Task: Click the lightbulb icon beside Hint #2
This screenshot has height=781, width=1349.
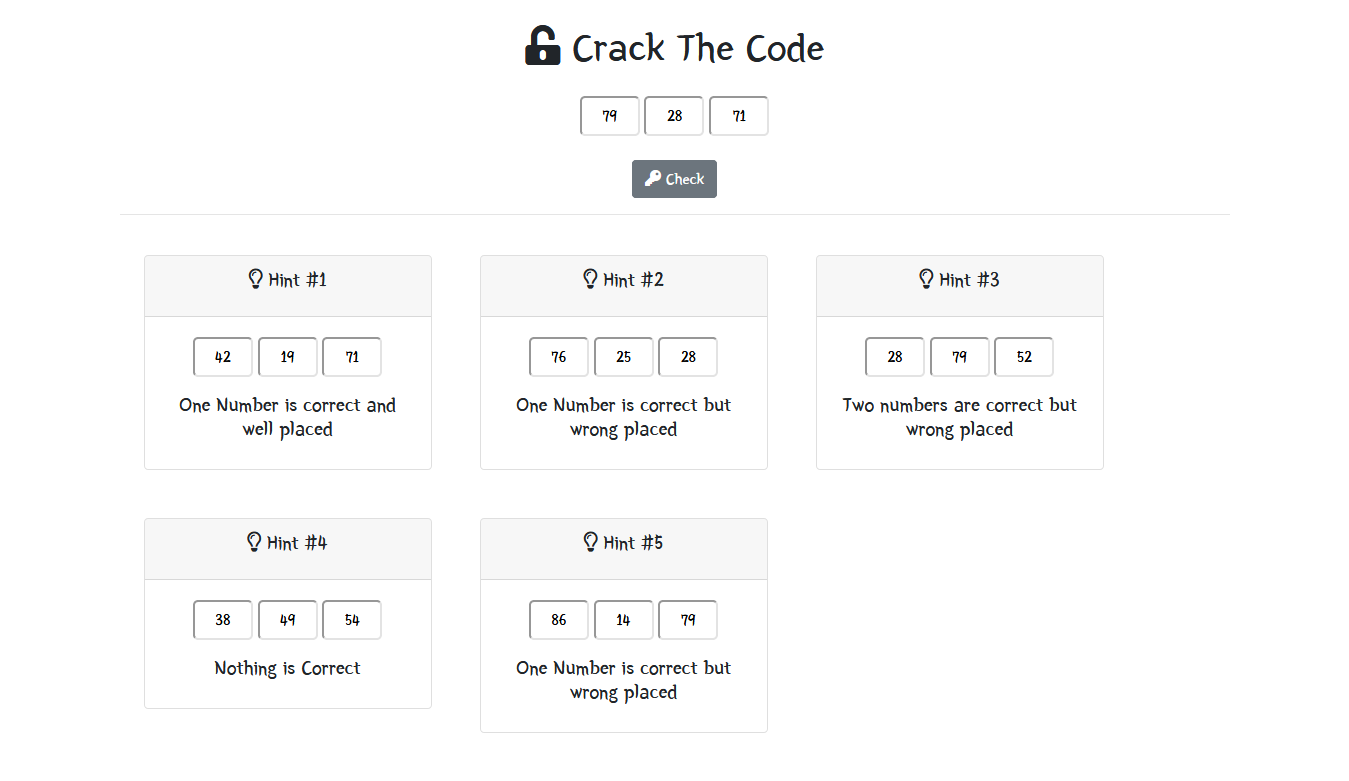Action: coord(590,279)
